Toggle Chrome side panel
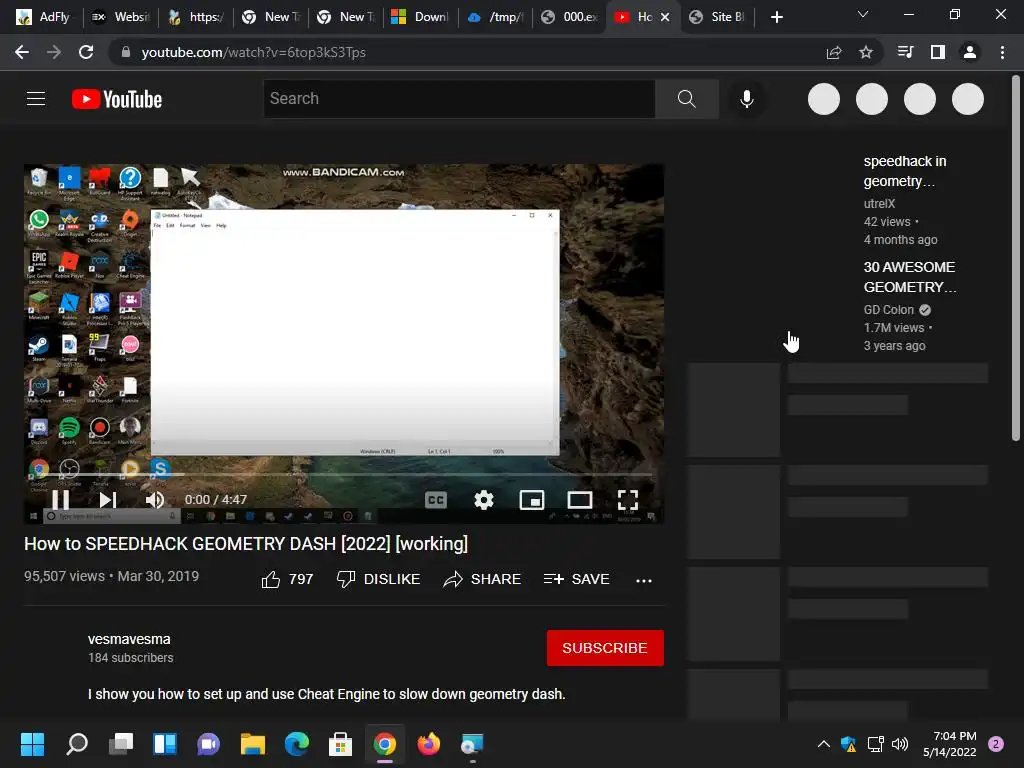This screenshot has width=1024, height=768. pyautogui.click(x=938, y=52)
